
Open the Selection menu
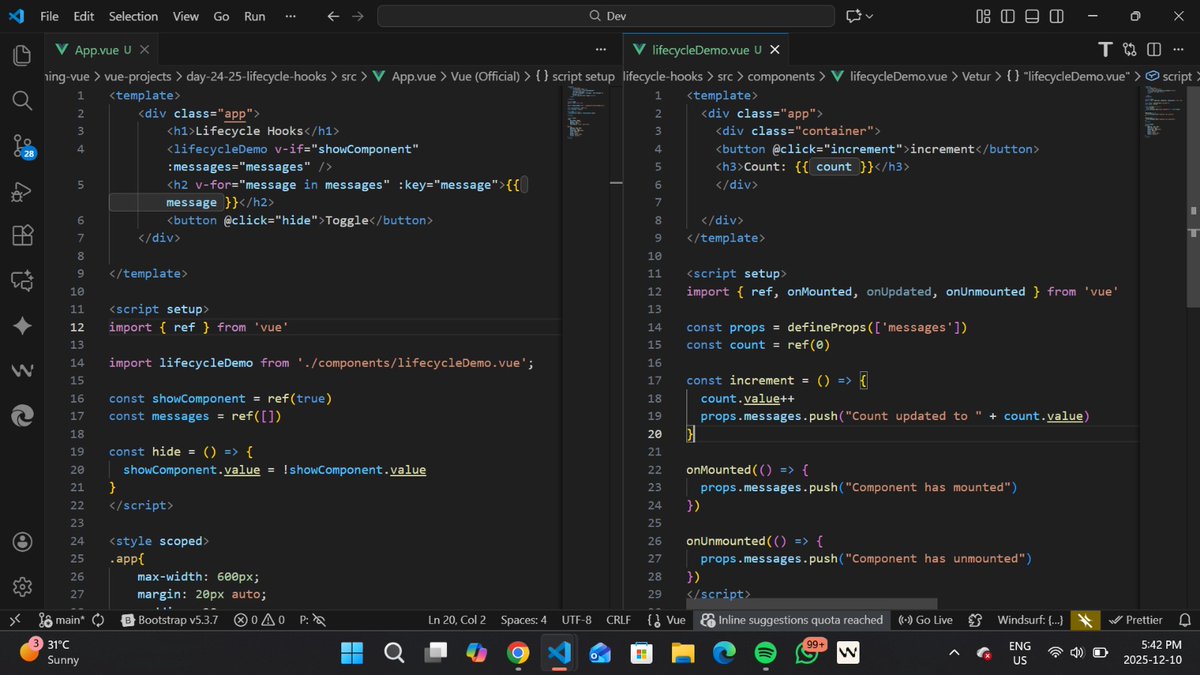point(133,16)
